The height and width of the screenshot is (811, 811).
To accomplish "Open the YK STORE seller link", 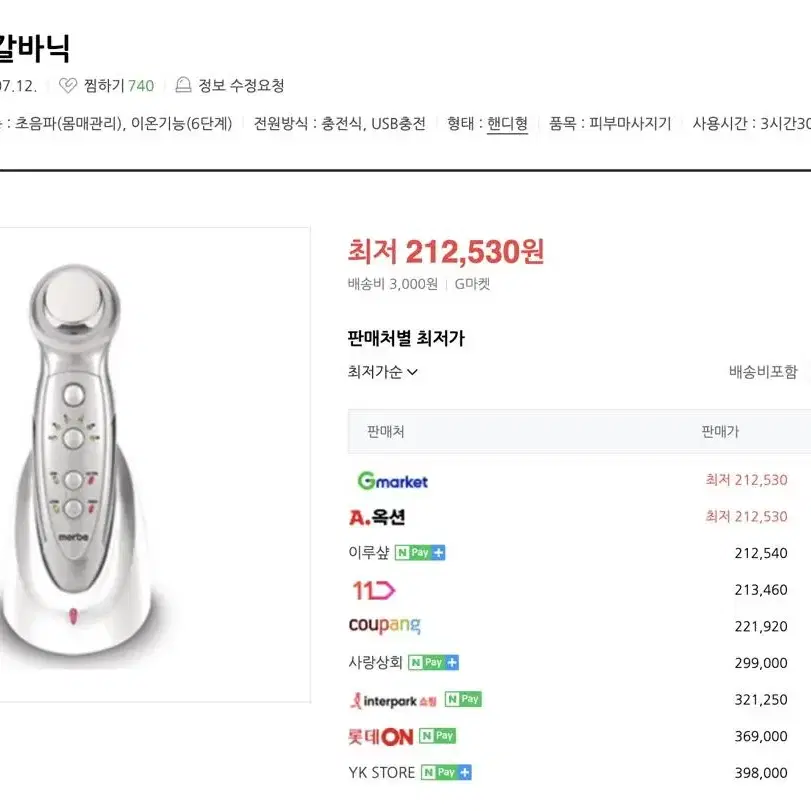I will pyautogui.click(x=382, y=773).
